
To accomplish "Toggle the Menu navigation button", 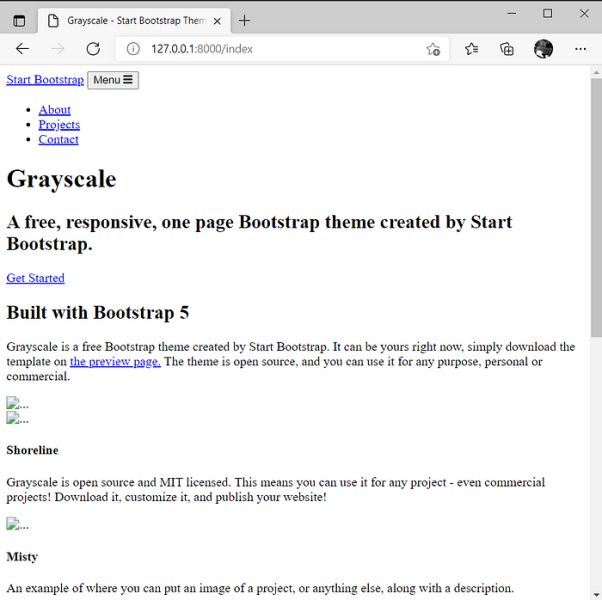I will pos(113,80).
